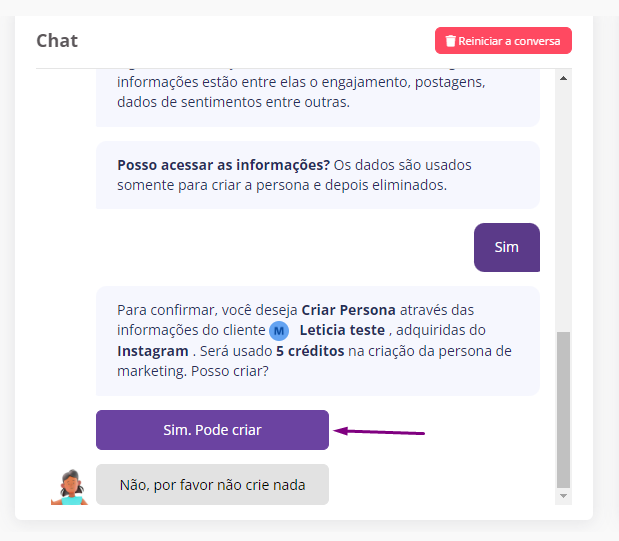Click the Para confirmar confirmation message bubble

[318, 341]
